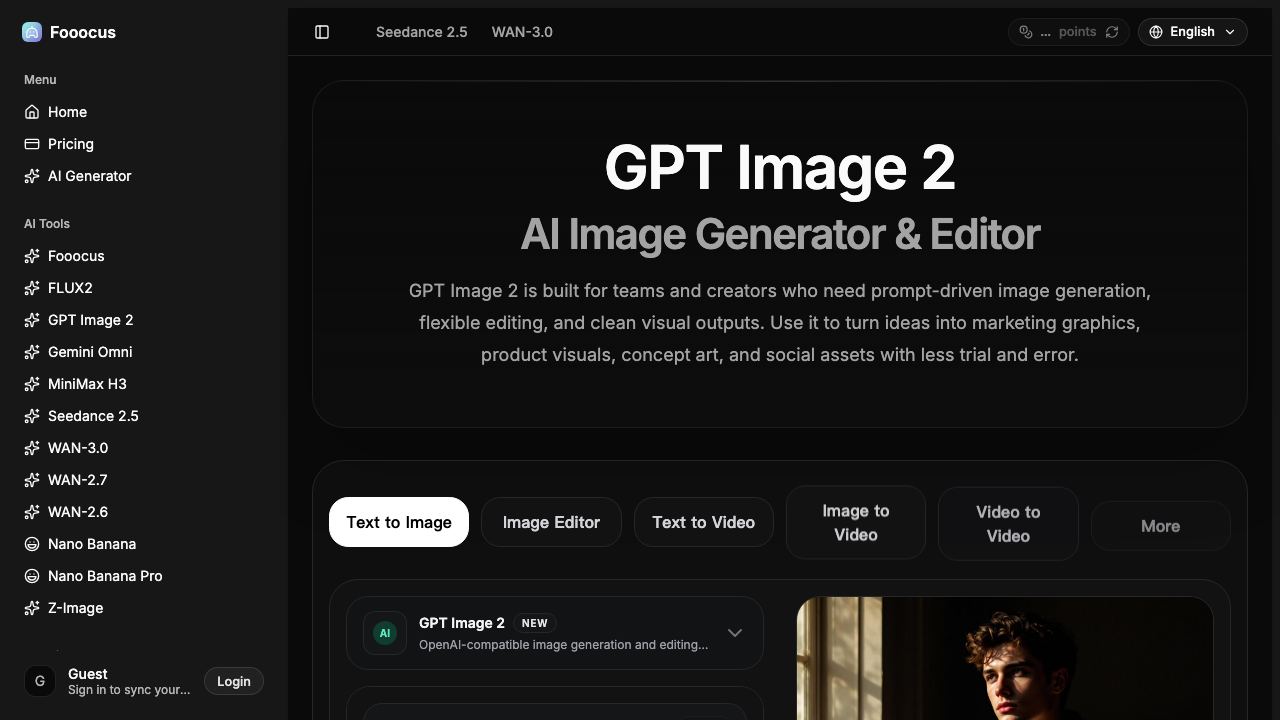Expand the GPT Image 2 model selector chevron
1280x720 pixels.
tap(735, 633)
